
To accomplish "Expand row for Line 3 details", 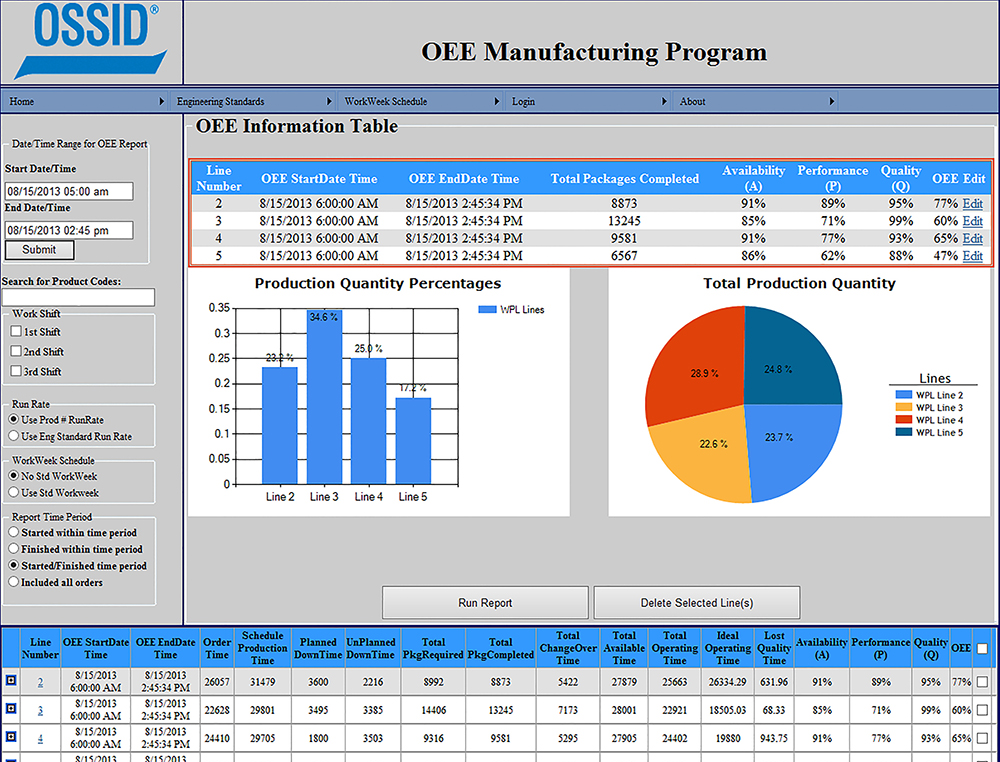I will 11,709.
